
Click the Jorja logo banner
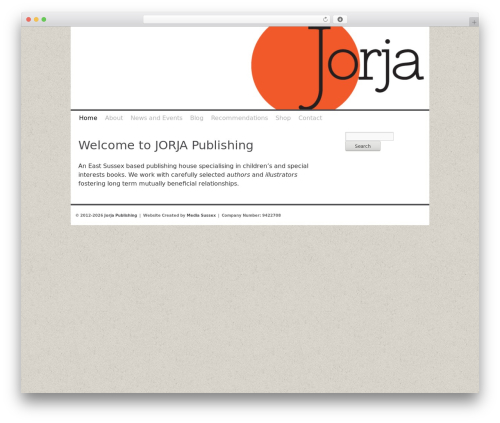tap(337, 68)
